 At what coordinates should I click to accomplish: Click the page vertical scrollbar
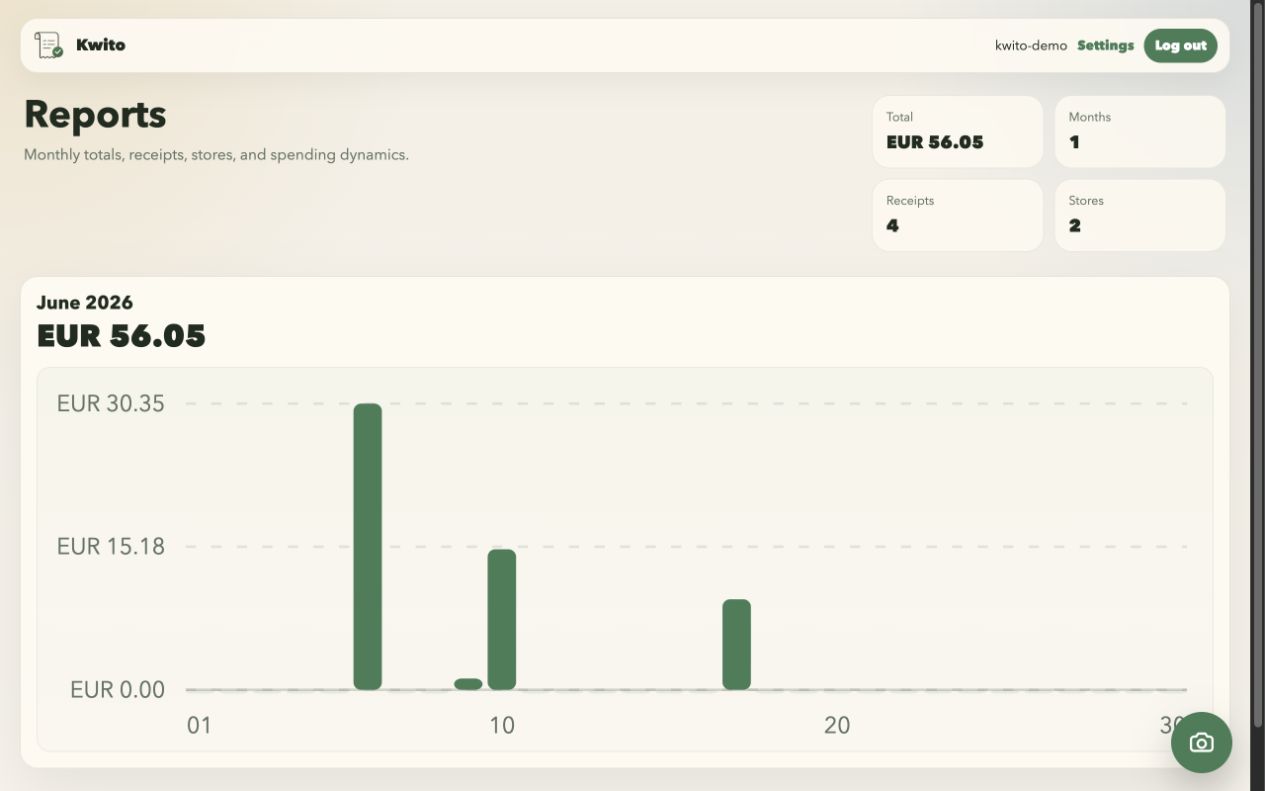click(1258, 365)
